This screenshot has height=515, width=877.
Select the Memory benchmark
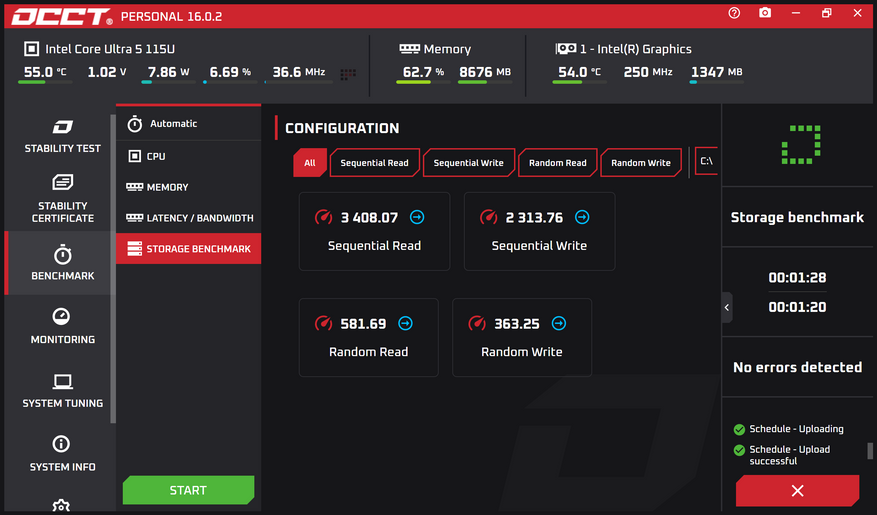tap(188, 187)
